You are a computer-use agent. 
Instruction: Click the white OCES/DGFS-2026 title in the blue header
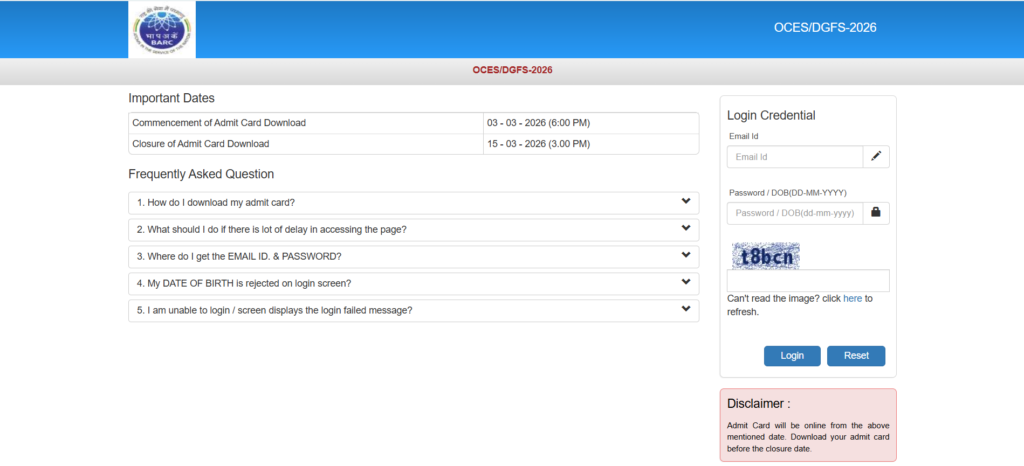click(825, 27)
